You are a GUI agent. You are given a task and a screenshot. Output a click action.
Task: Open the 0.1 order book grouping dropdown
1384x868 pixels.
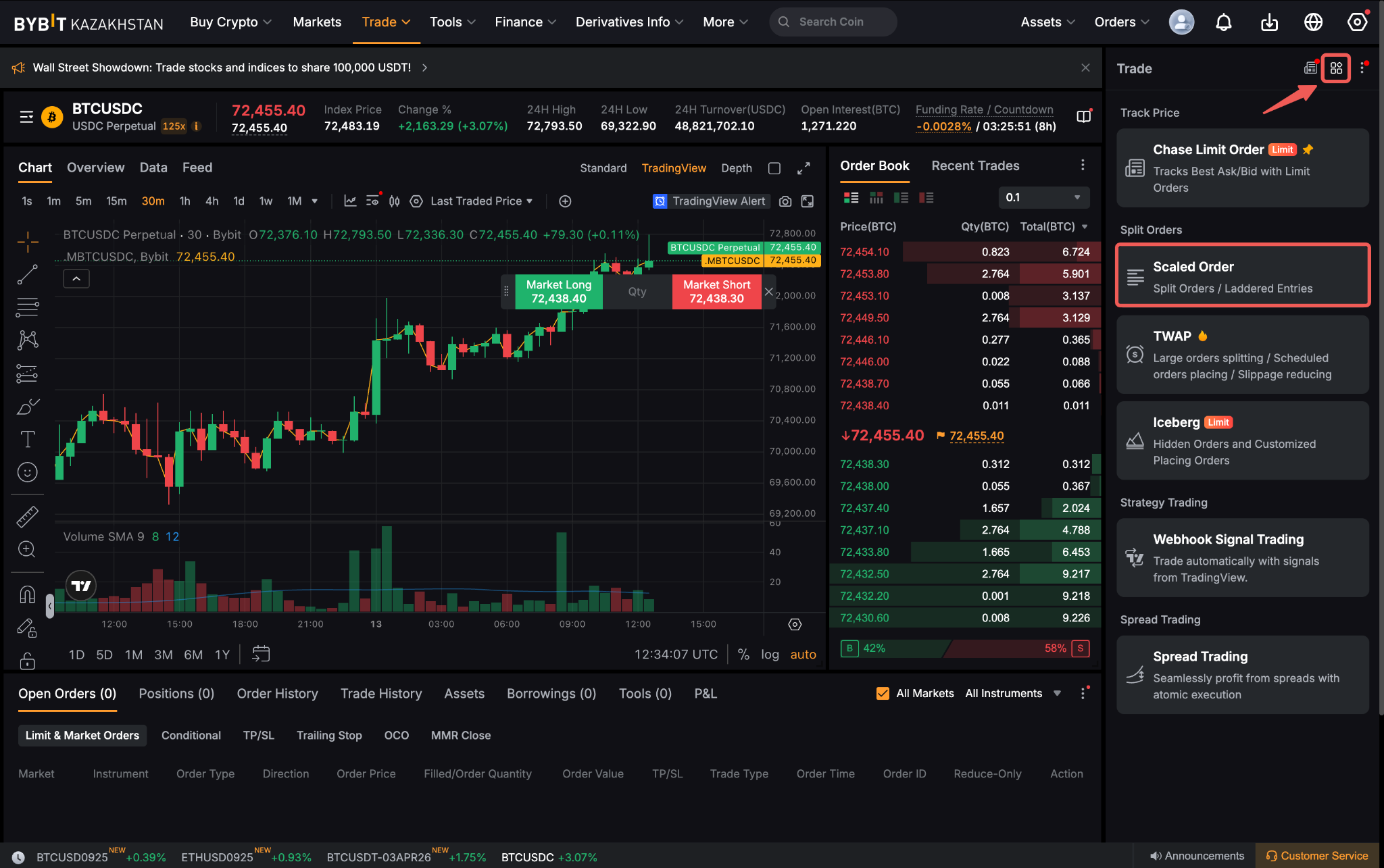[x=1043, y=197]
